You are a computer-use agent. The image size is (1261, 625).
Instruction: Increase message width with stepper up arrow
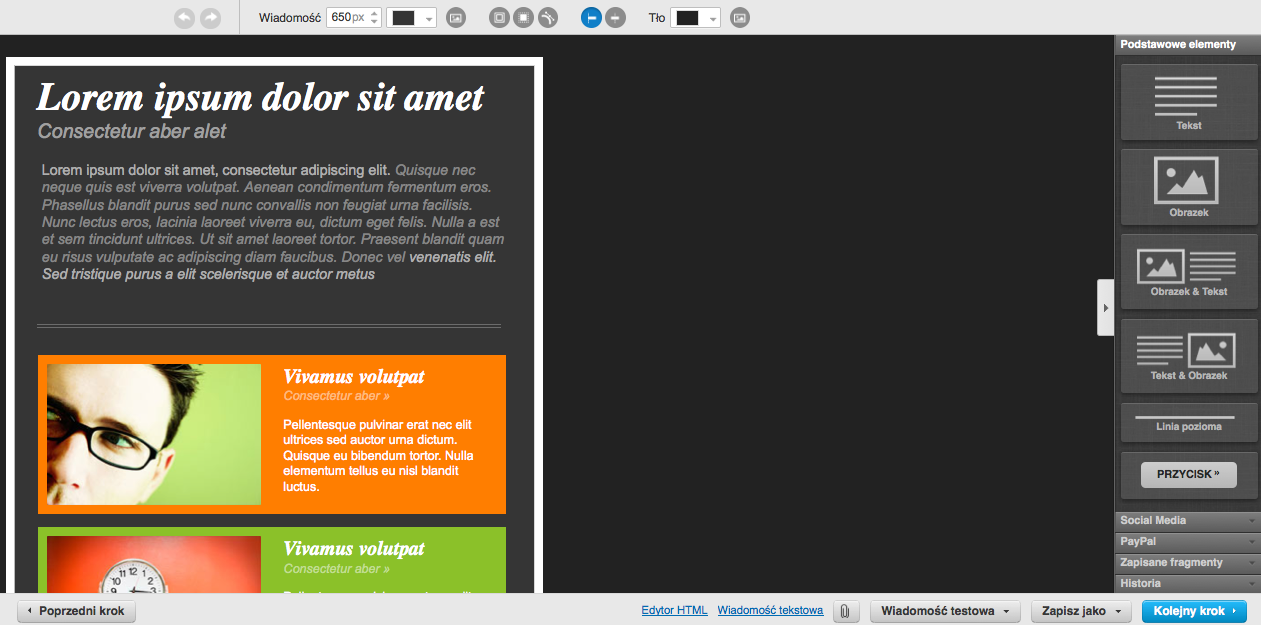click(x=374, y=13)
